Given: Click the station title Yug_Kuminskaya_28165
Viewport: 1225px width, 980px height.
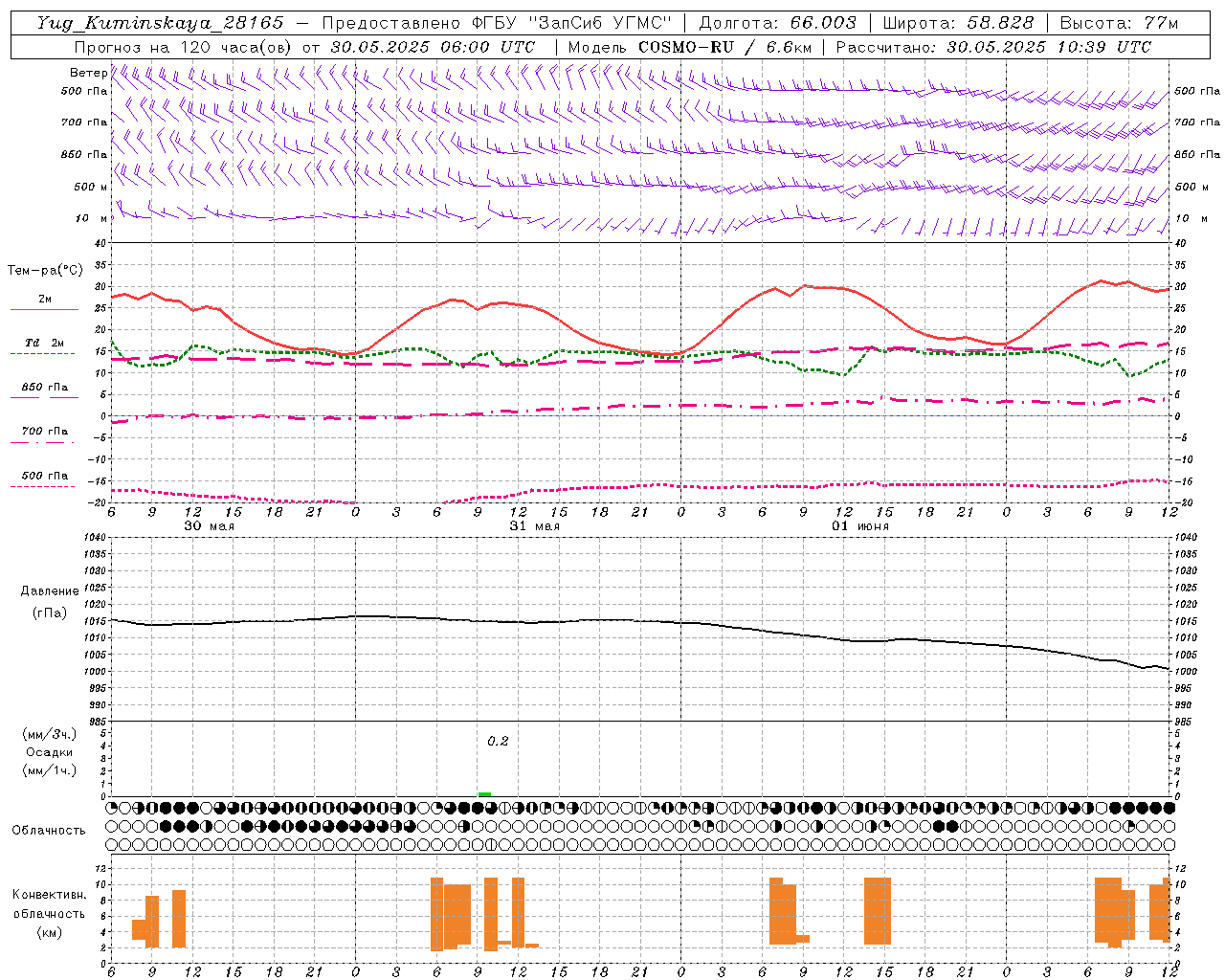Looking at the screenshot, I should coord(161,23).
